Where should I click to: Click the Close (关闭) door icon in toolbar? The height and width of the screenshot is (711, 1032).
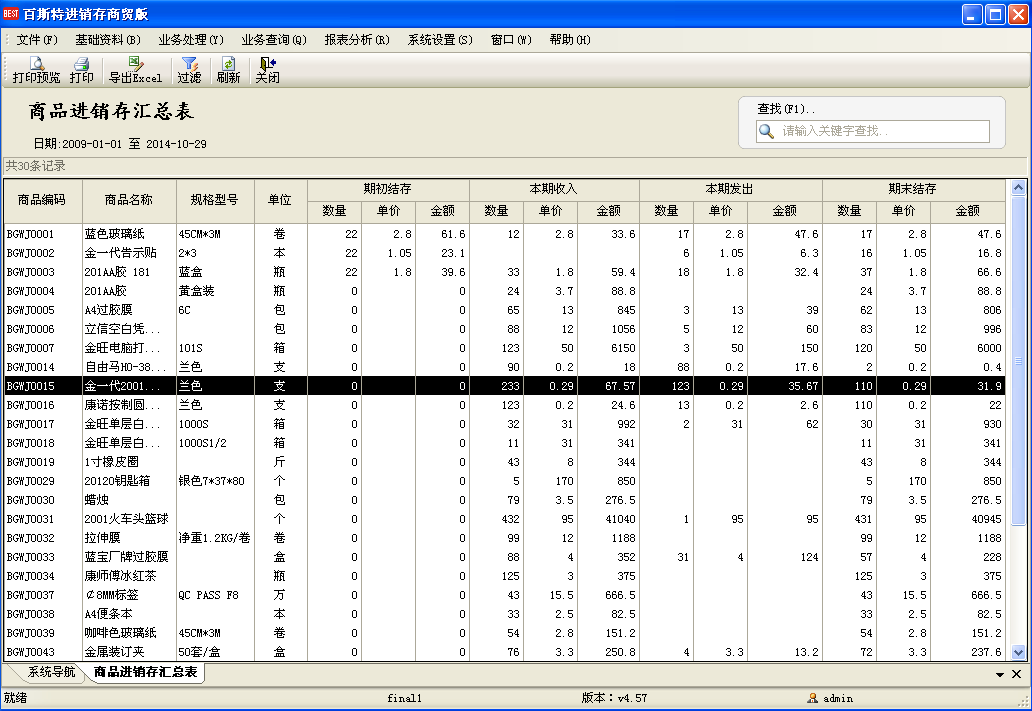click(267, 70)
